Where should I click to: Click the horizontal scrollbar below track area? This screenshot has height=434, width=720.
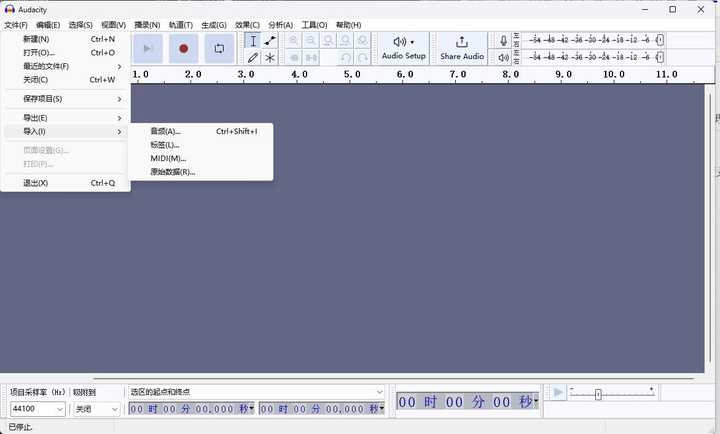[394, 379]
